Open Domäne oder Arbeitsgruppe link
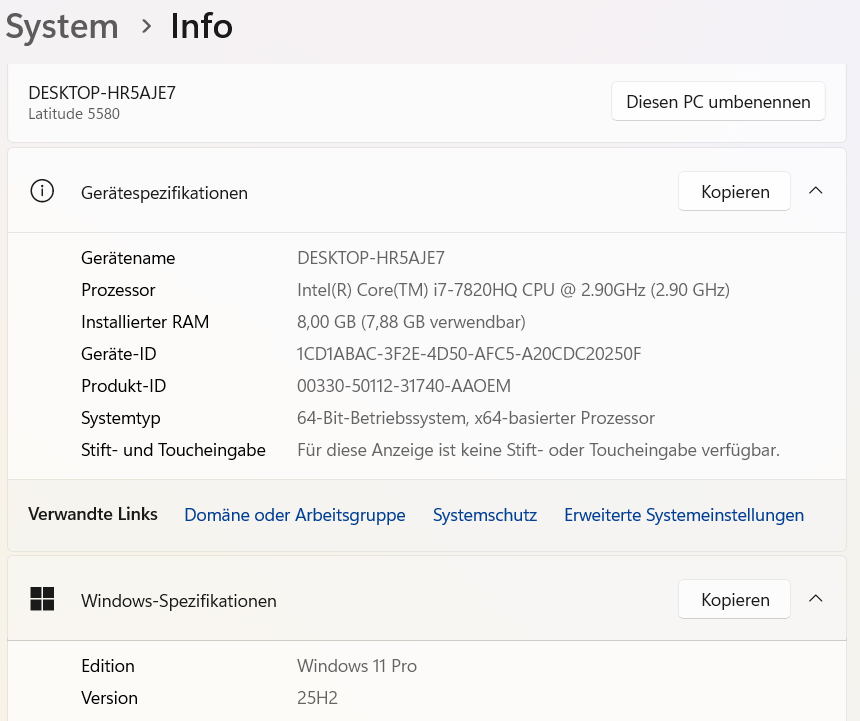The width and height of the screenshot is (860, 721). (x=295, y=515)
